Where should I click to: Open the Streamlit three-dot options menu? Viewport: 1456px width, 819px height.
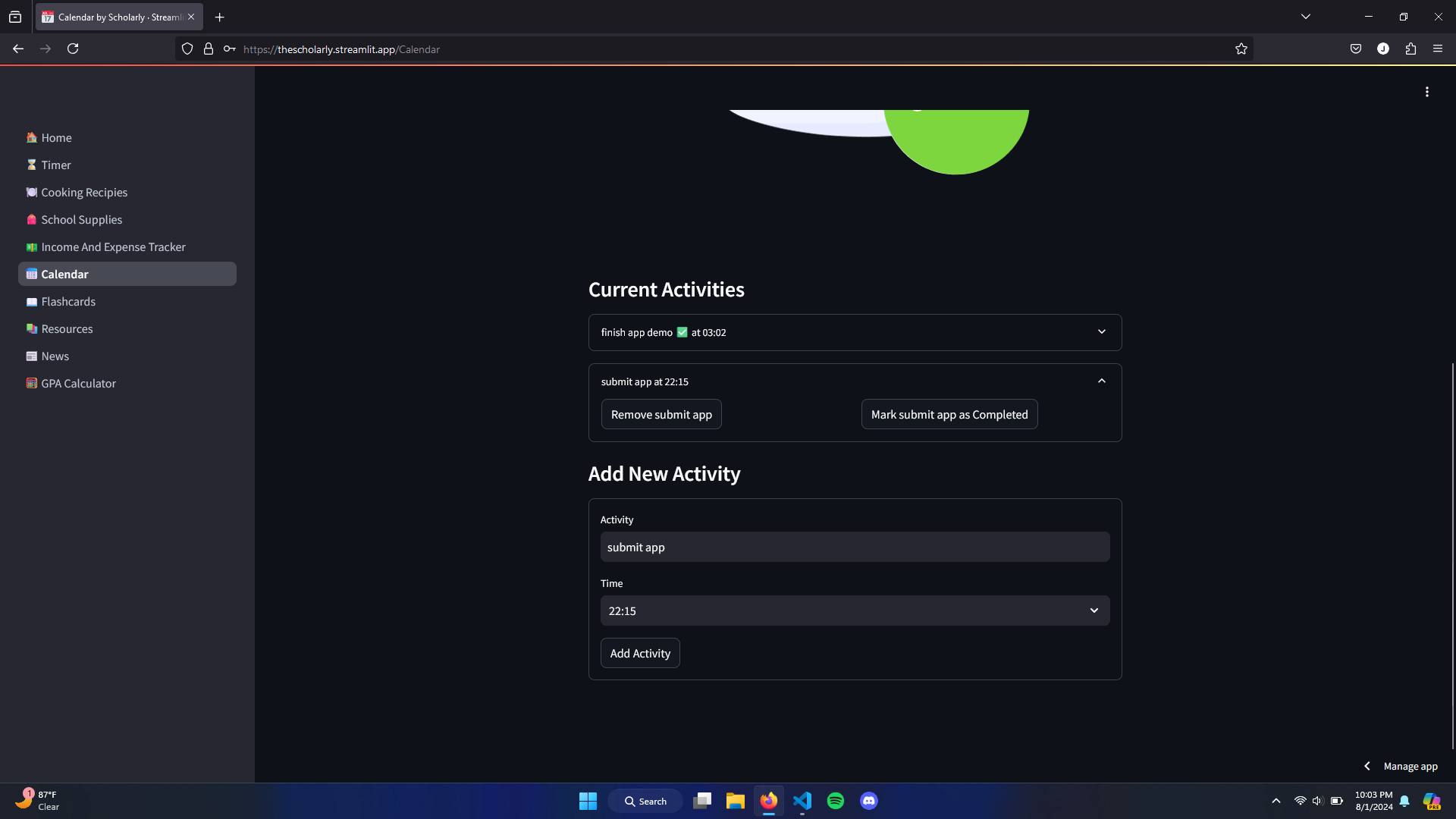(x=1426, y=92)
